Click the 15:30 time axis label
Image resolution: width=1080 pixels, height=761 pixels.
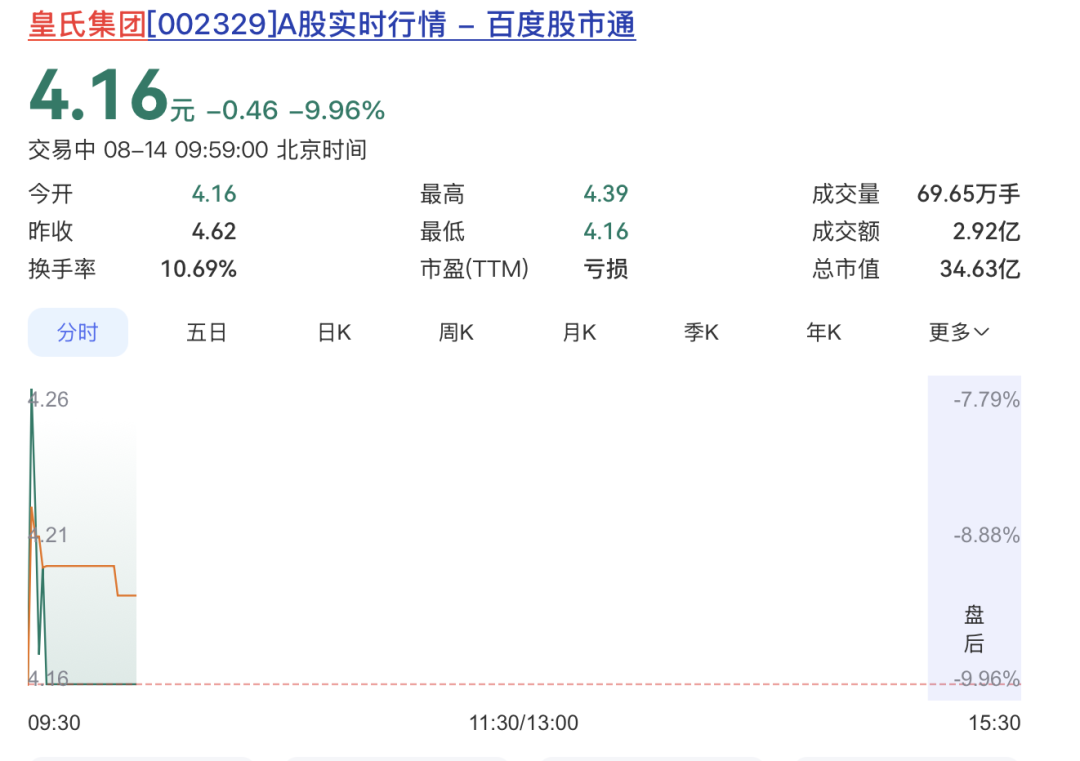point(994,722)
